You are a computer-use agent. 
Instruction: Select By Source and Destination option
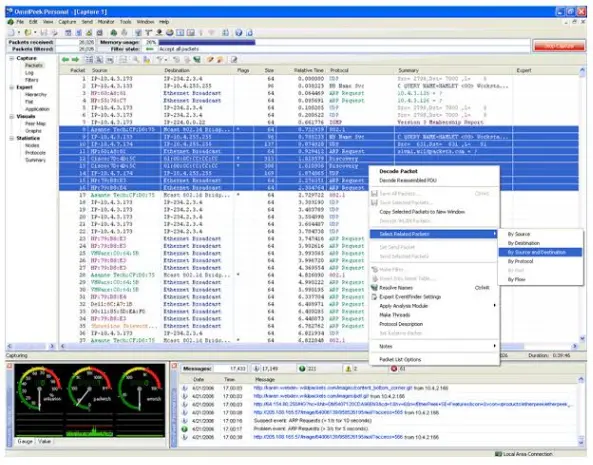pyautogui.click(x=540, y=252)
